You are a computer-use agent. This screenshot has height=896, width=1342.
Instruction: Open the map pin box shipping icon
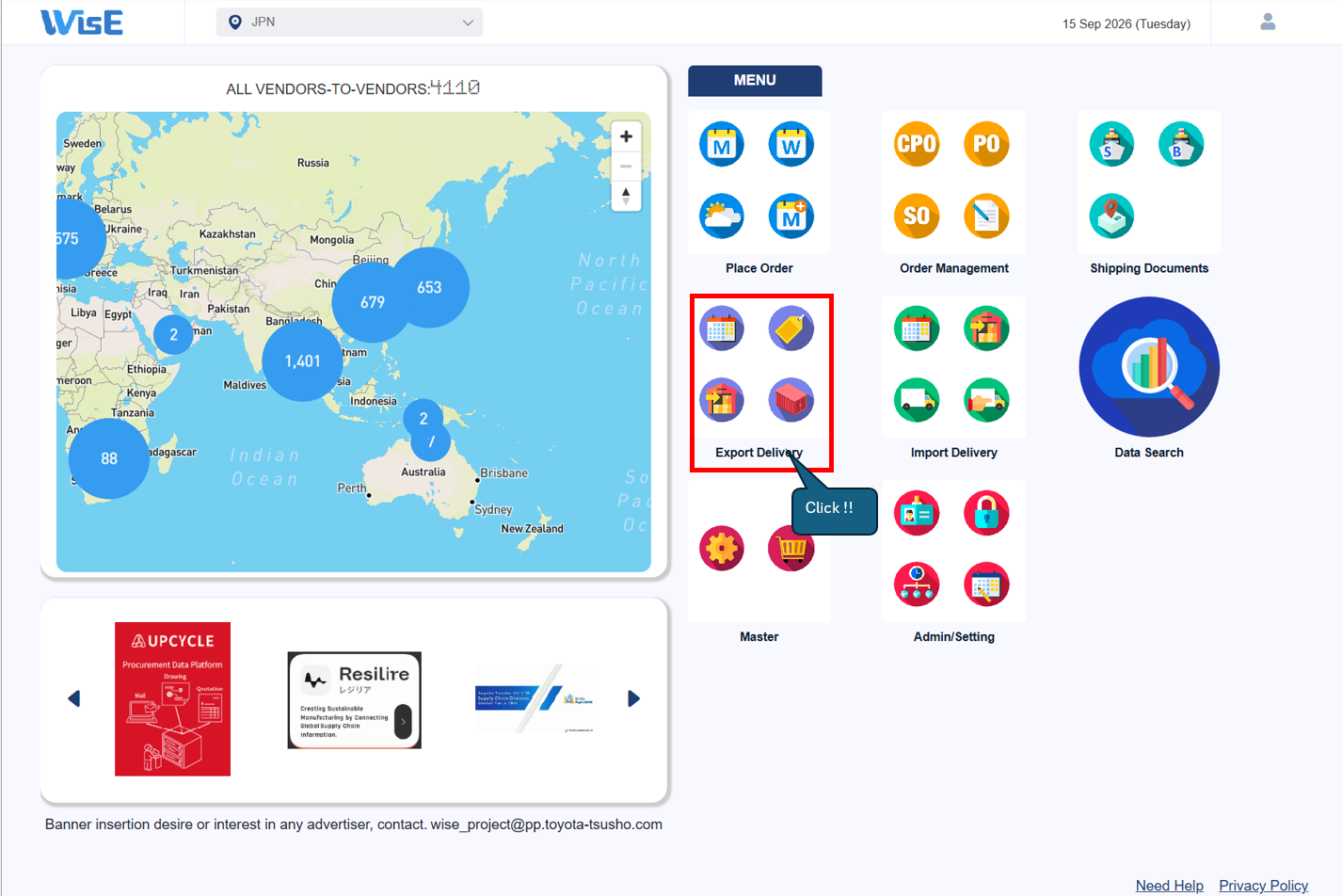click(1111, 216)
